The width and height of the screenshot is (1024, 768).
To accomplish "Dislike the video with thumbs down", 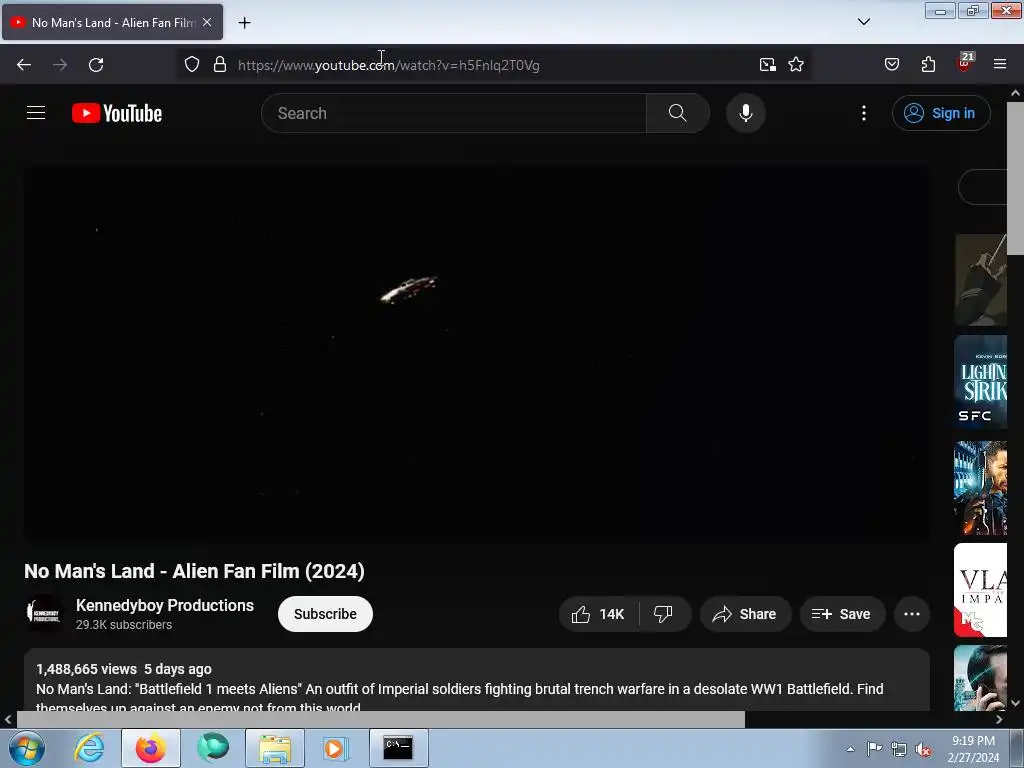I will [664, 614].
